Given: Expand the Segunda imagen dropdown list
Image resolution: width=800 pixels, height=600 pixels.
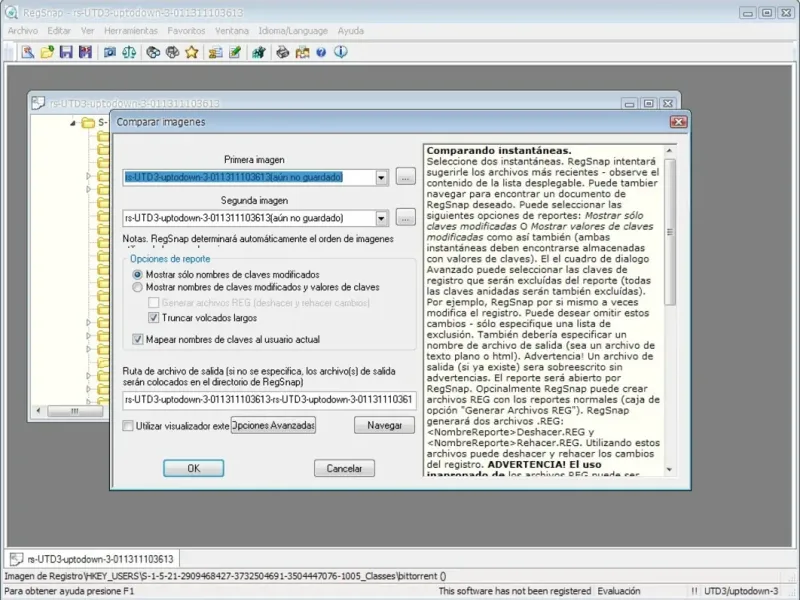Looking at the screenshot, I should coord(381,217).
